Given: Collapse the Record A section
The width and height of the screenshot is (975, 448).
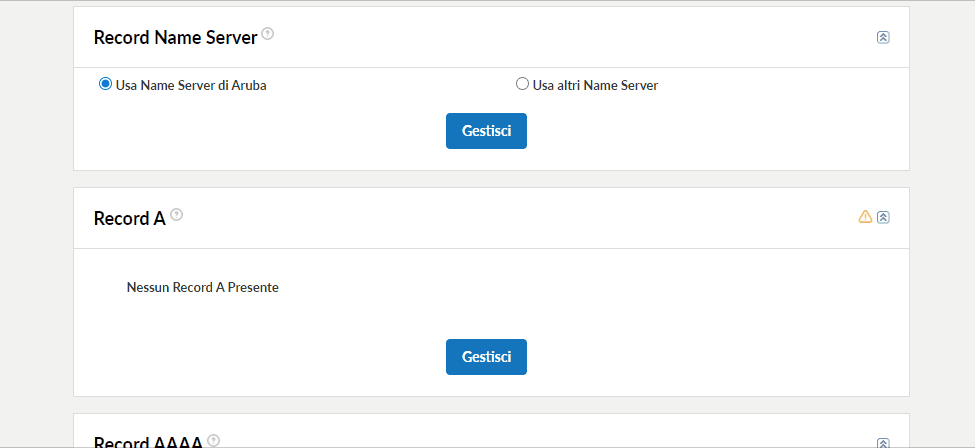Looking at the screenshot, I should click(x=883, y=217).
